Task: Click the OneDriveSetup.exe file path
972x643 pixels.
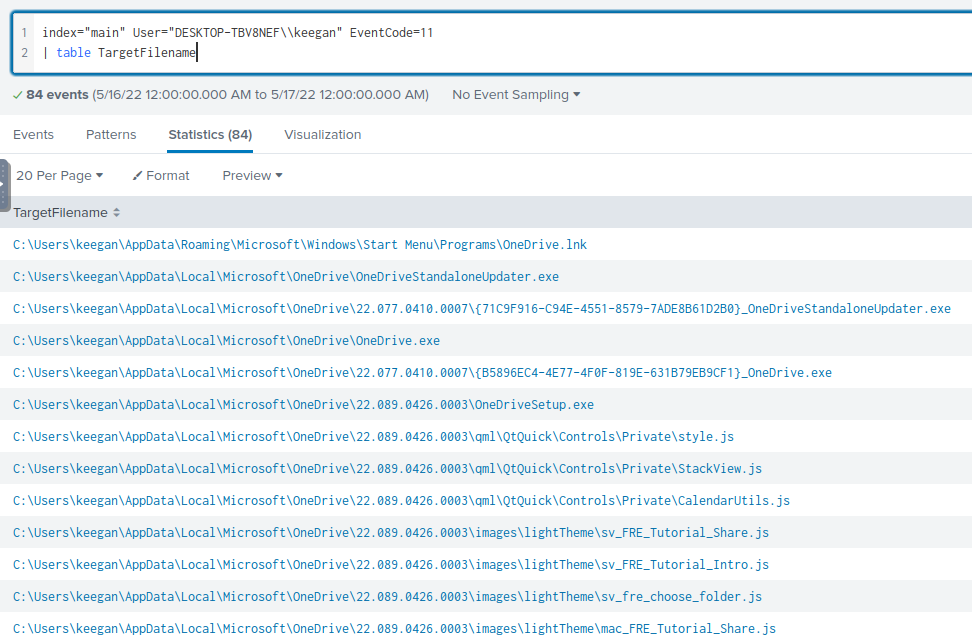Action: pyautogui.click(x=303, y=405)
